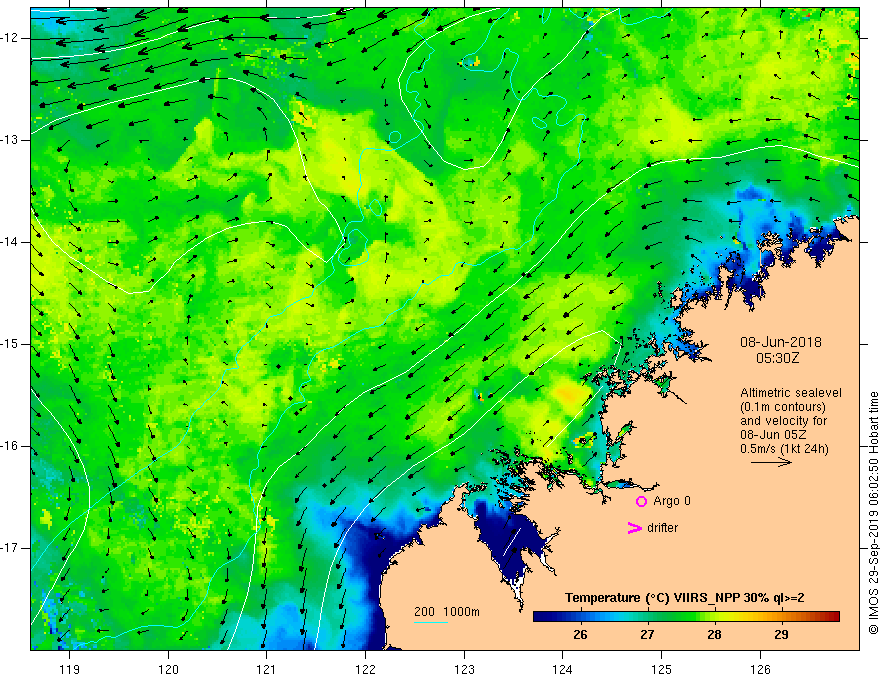Screen dimensions: 880x680
Task: Click the colorbar tick label '29'
Action: click(x=781, y=635)
